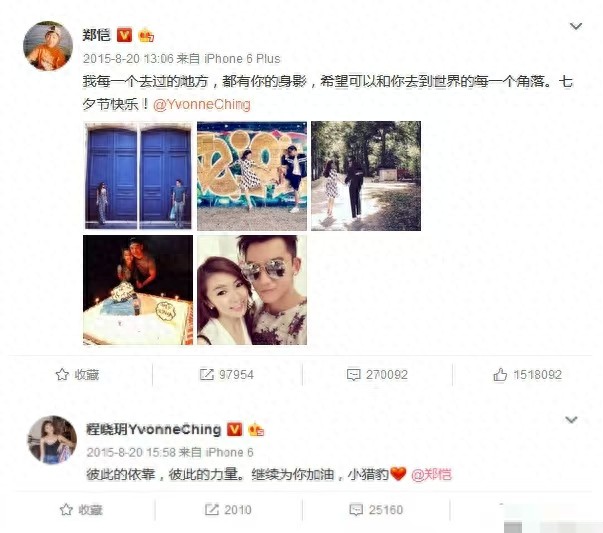Click the membership crown badge beside 郑恺
Screen dimensions: 603x533
[146, 35]
